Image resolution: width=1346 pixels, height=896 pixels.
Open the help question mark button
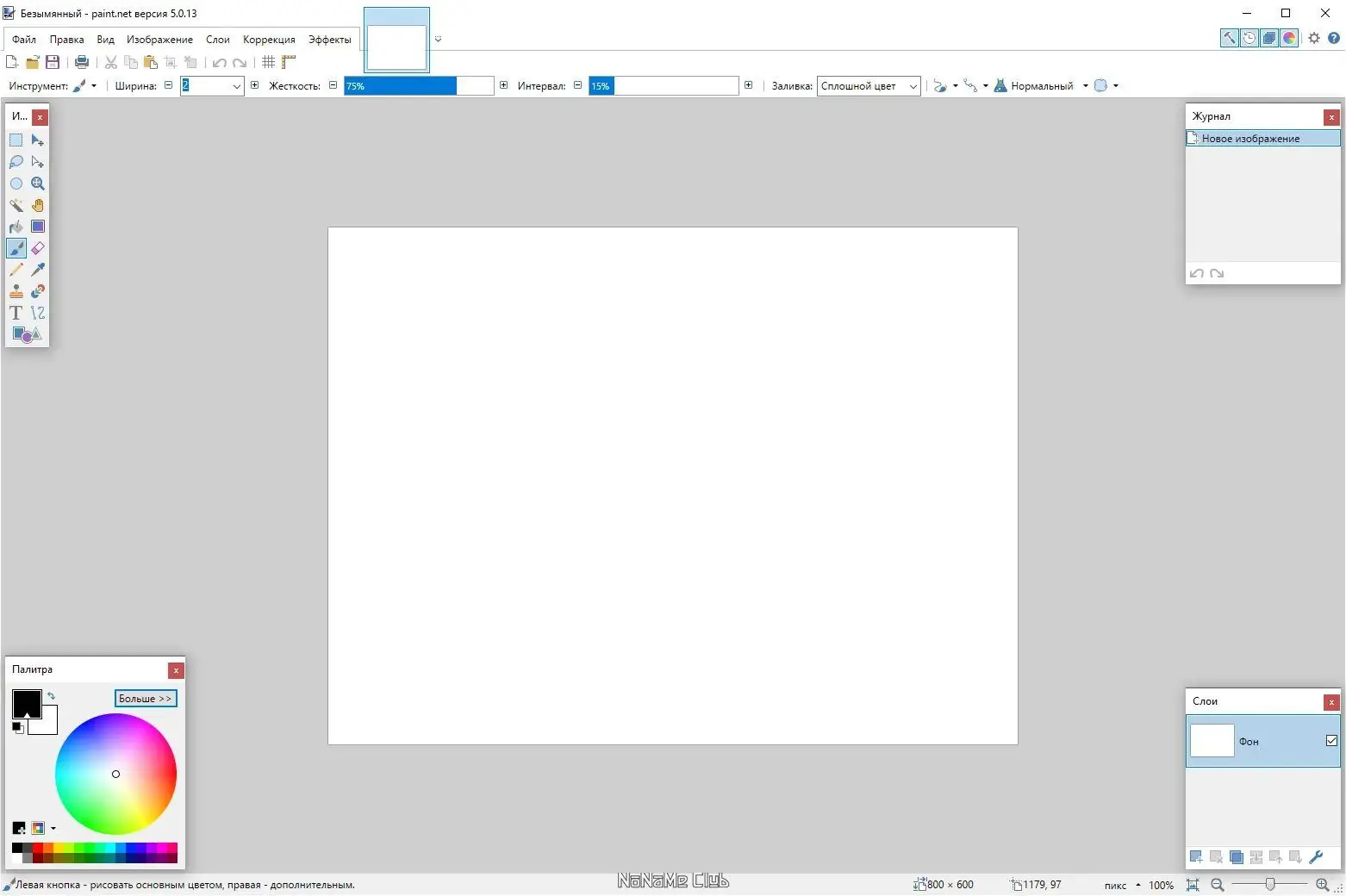pos(1333,38)
